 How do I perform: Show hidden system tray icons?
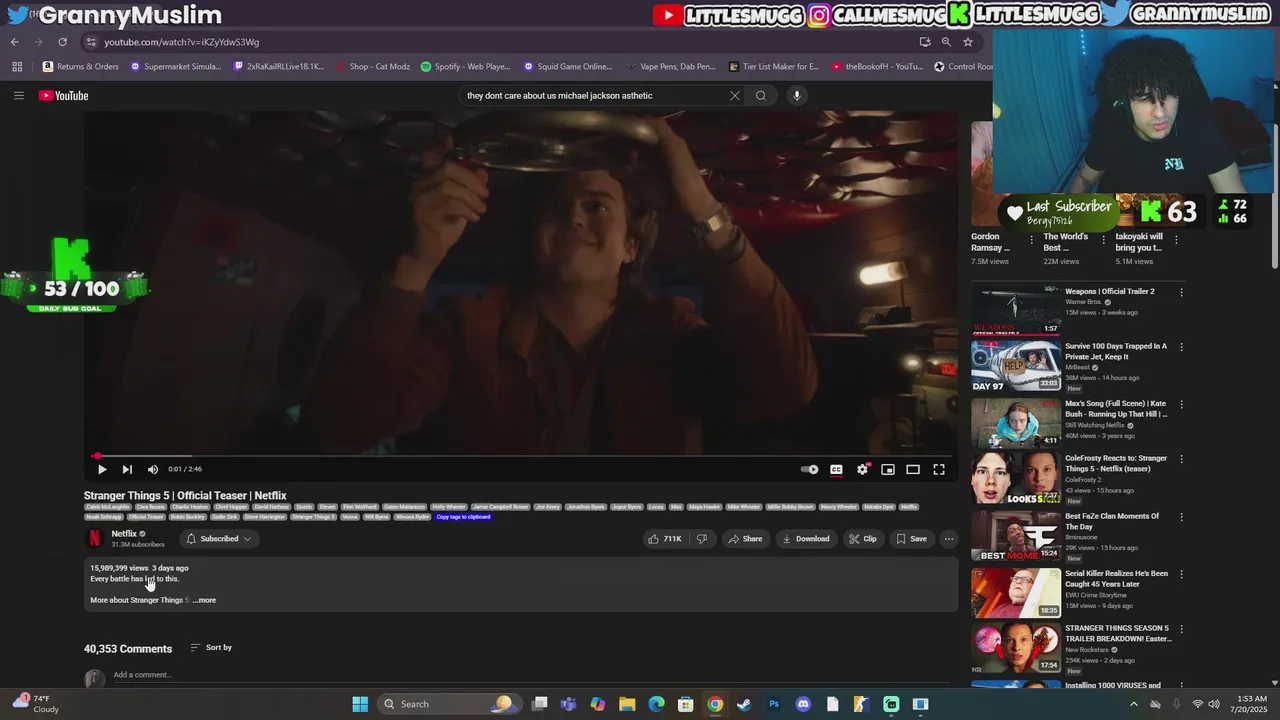coord(1133,704)
